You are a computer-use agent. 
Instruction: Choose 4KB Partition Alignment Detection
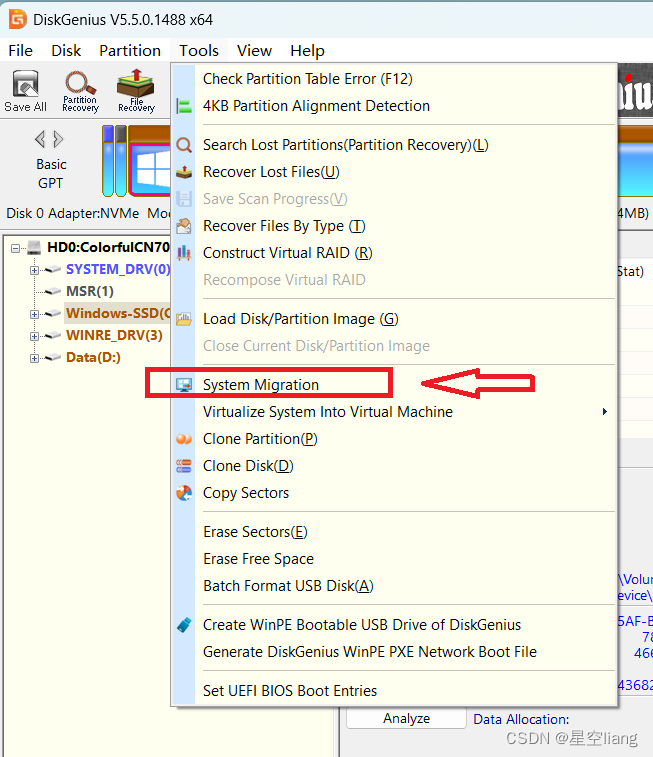(x=394, y=106)
